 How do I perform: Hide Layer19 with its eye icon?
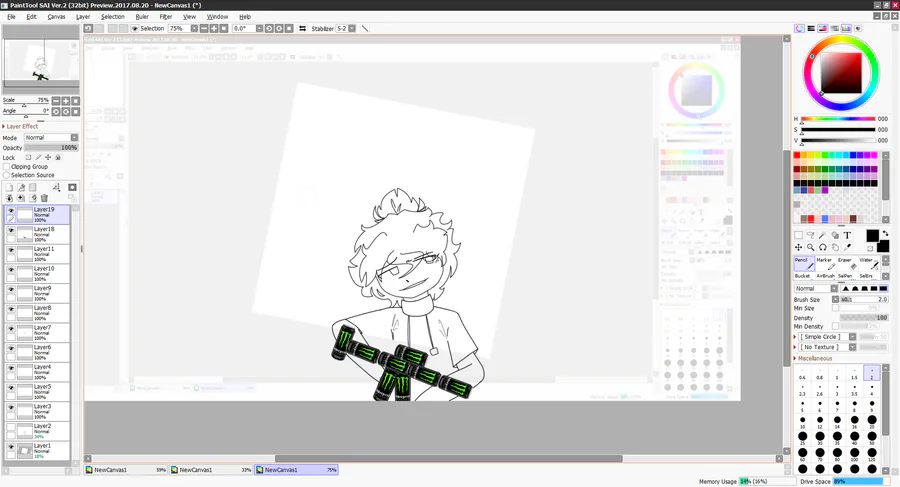[11, 211]
